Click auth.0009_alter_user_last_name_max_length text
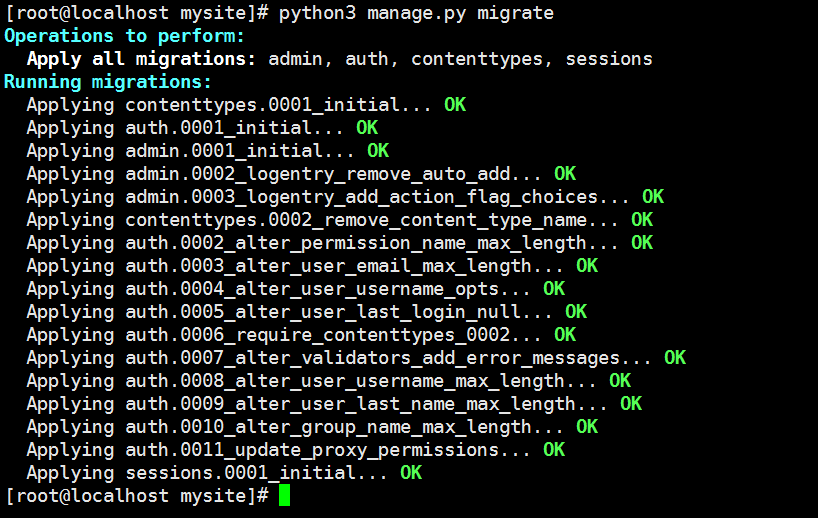This screenshot has width=818, height=518. click(351, 404)
